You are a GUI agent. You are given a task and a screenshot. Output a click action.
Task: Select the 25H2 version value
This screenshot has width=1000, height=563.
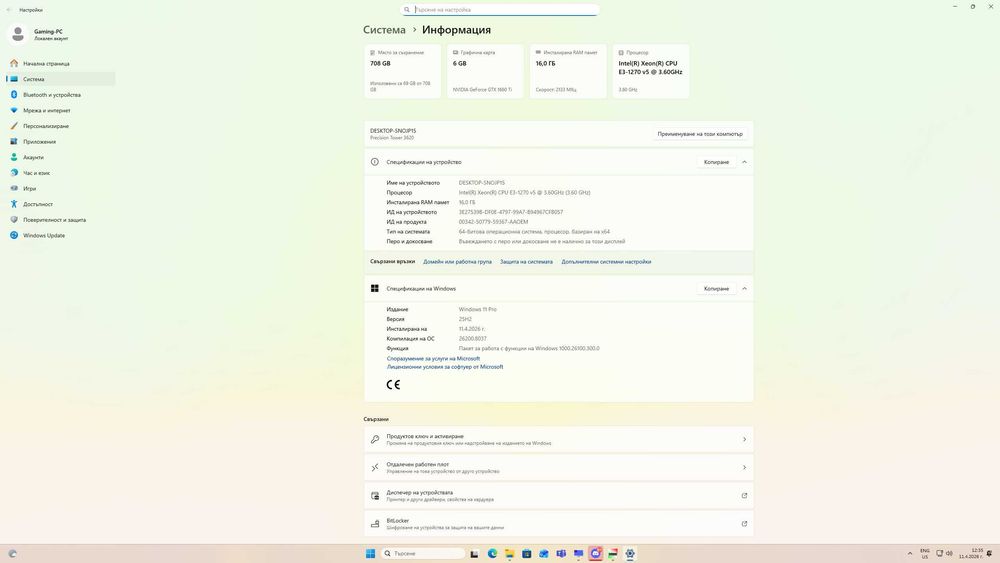[465, 319]
